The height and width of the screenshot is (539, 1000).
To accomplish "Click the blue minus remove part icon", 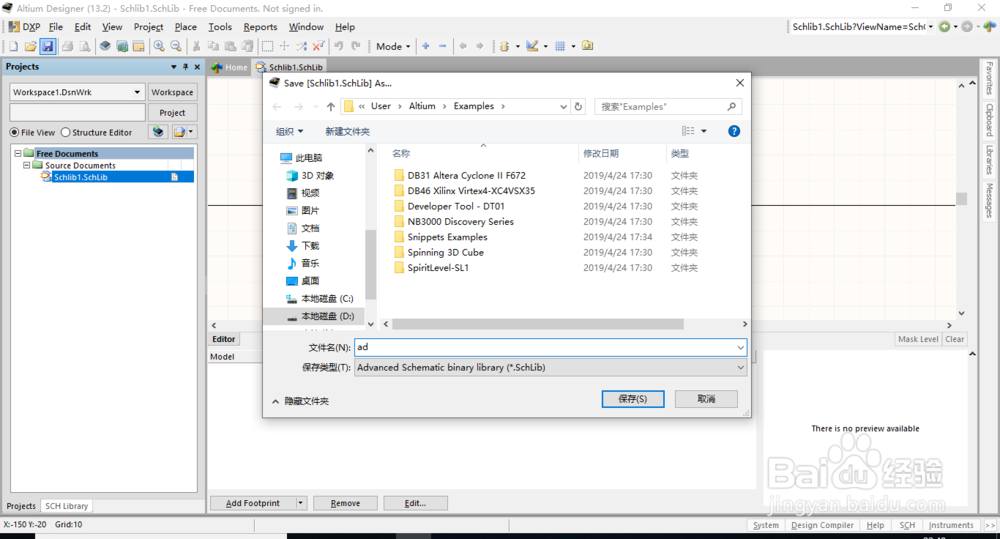I will [x=443, y=46].
